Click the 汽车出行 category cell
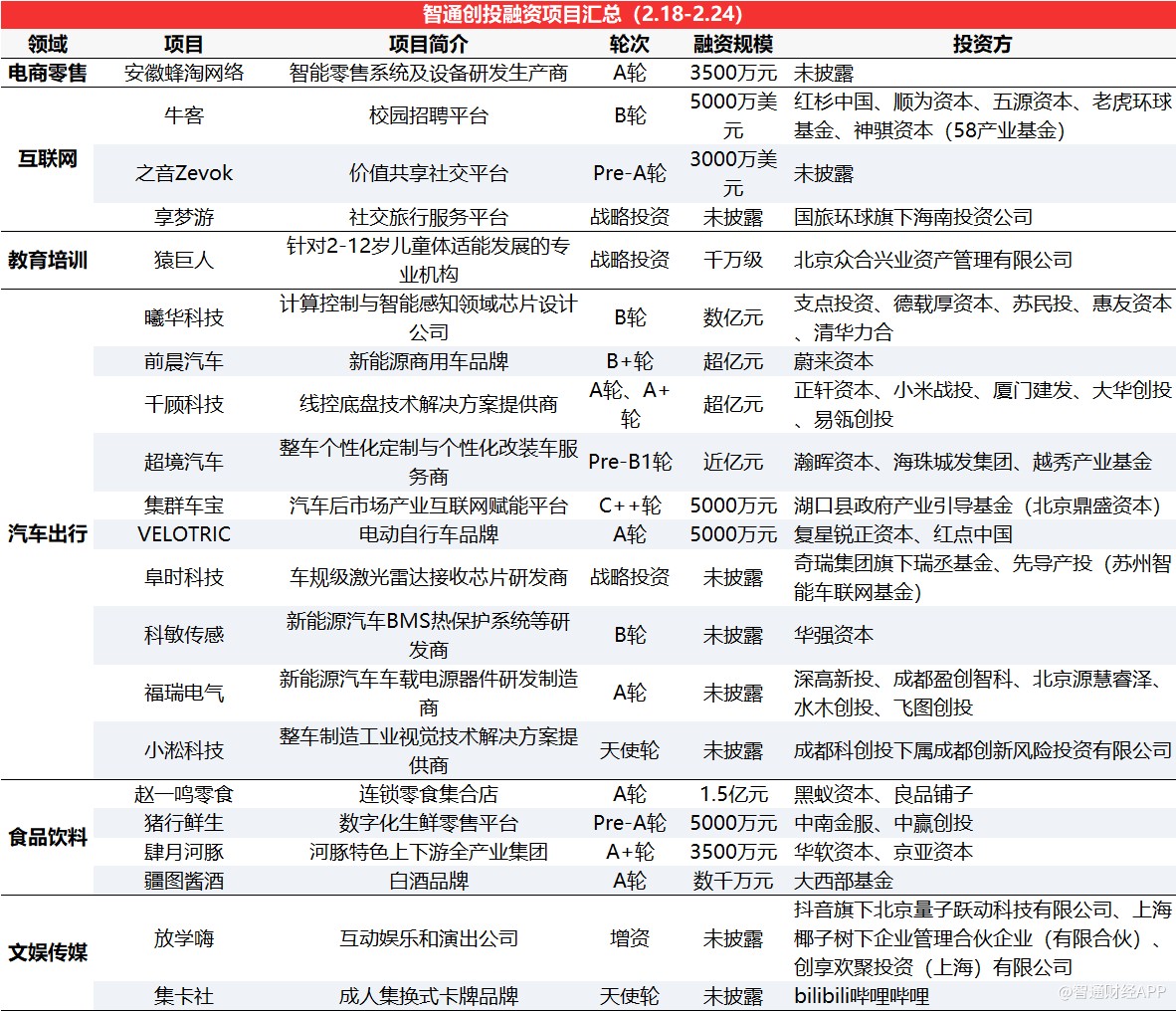Screen dimensions: 1176x1011 click(47, 534)
